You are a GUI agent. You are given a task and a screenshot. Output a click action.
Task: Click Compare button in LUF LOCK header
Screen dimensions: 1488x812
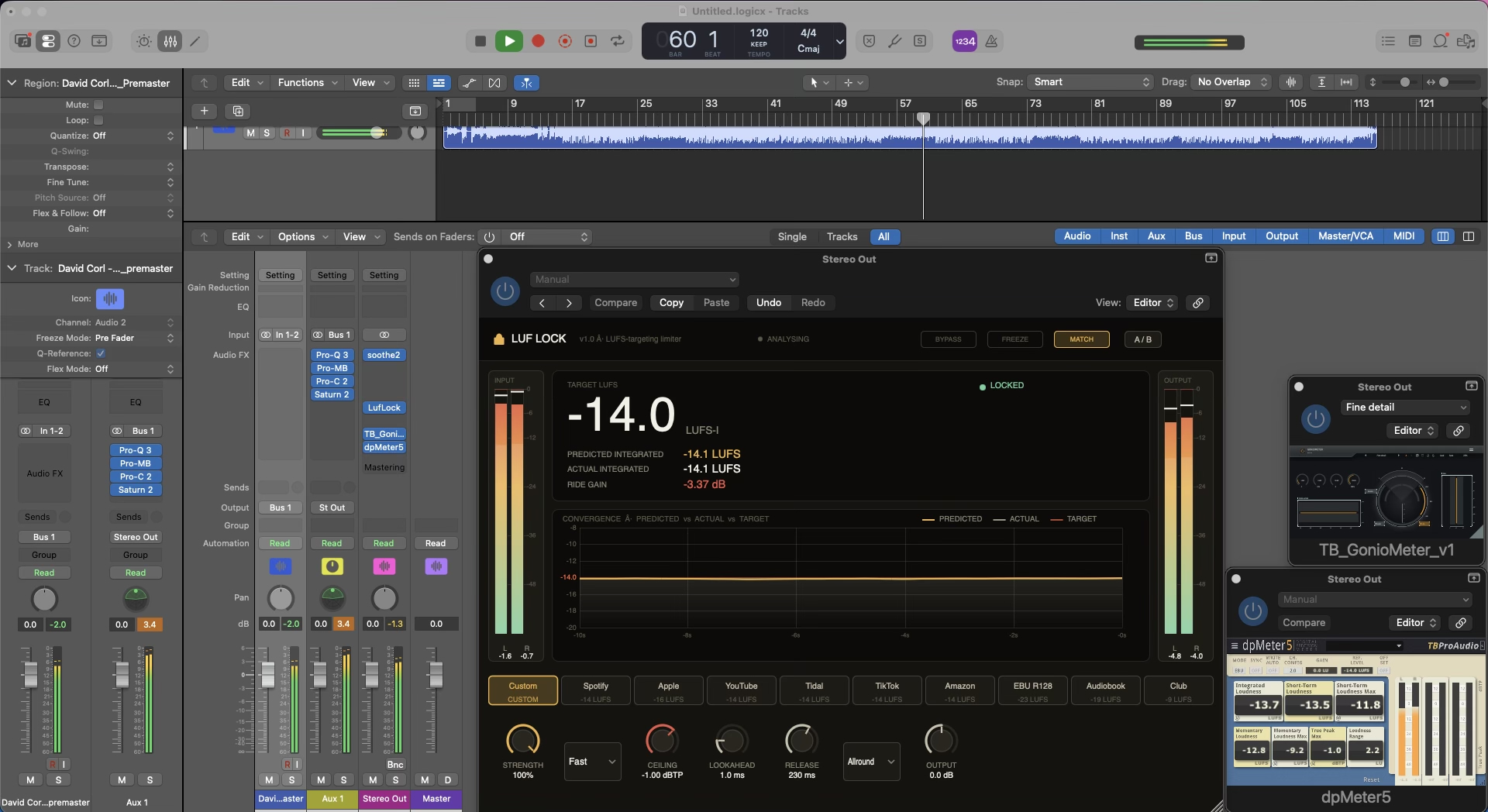tap(615, 303)
